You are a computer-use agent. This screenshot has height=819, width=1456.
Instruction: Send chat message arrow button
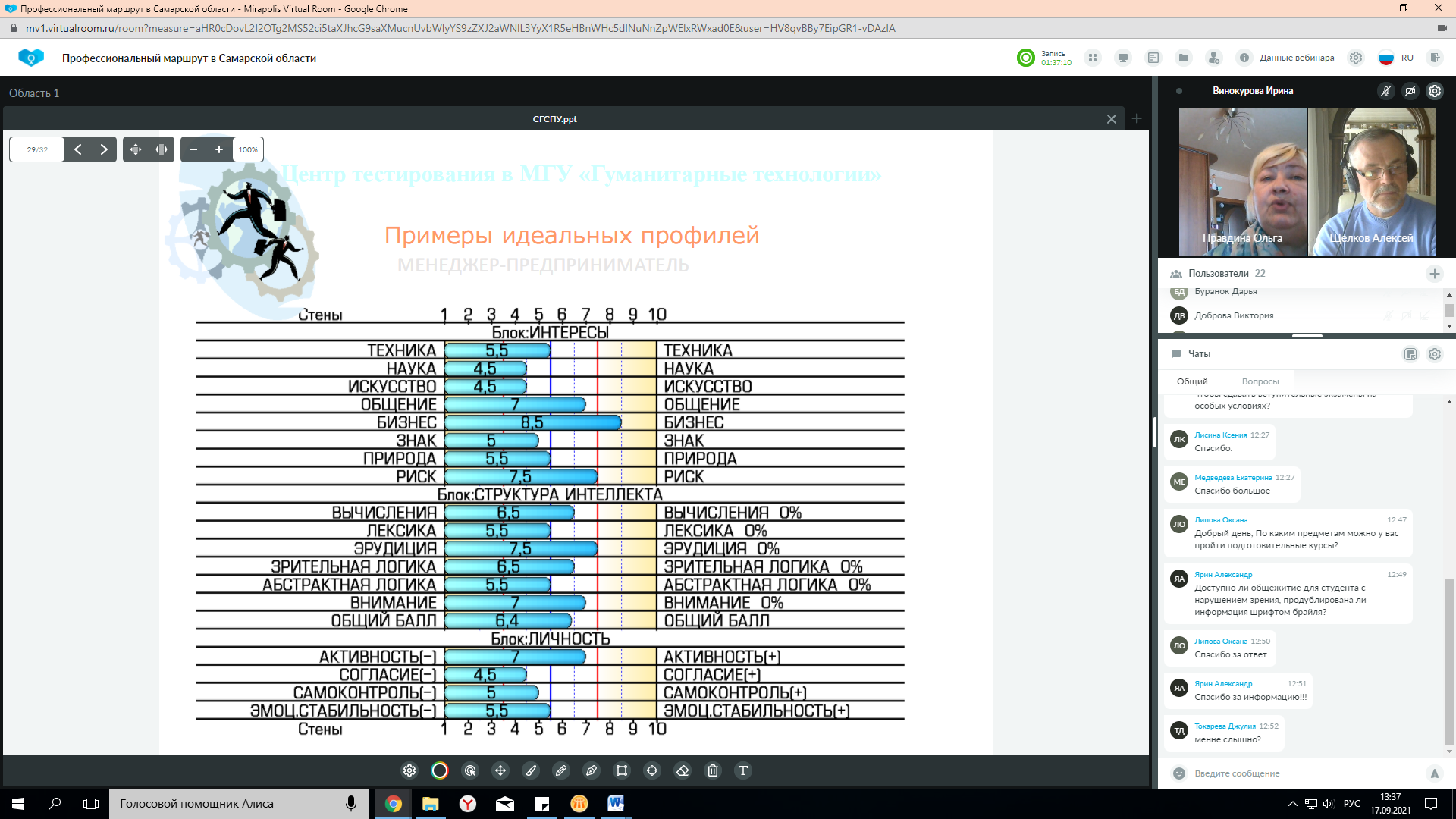click(x=1434, y=773)
